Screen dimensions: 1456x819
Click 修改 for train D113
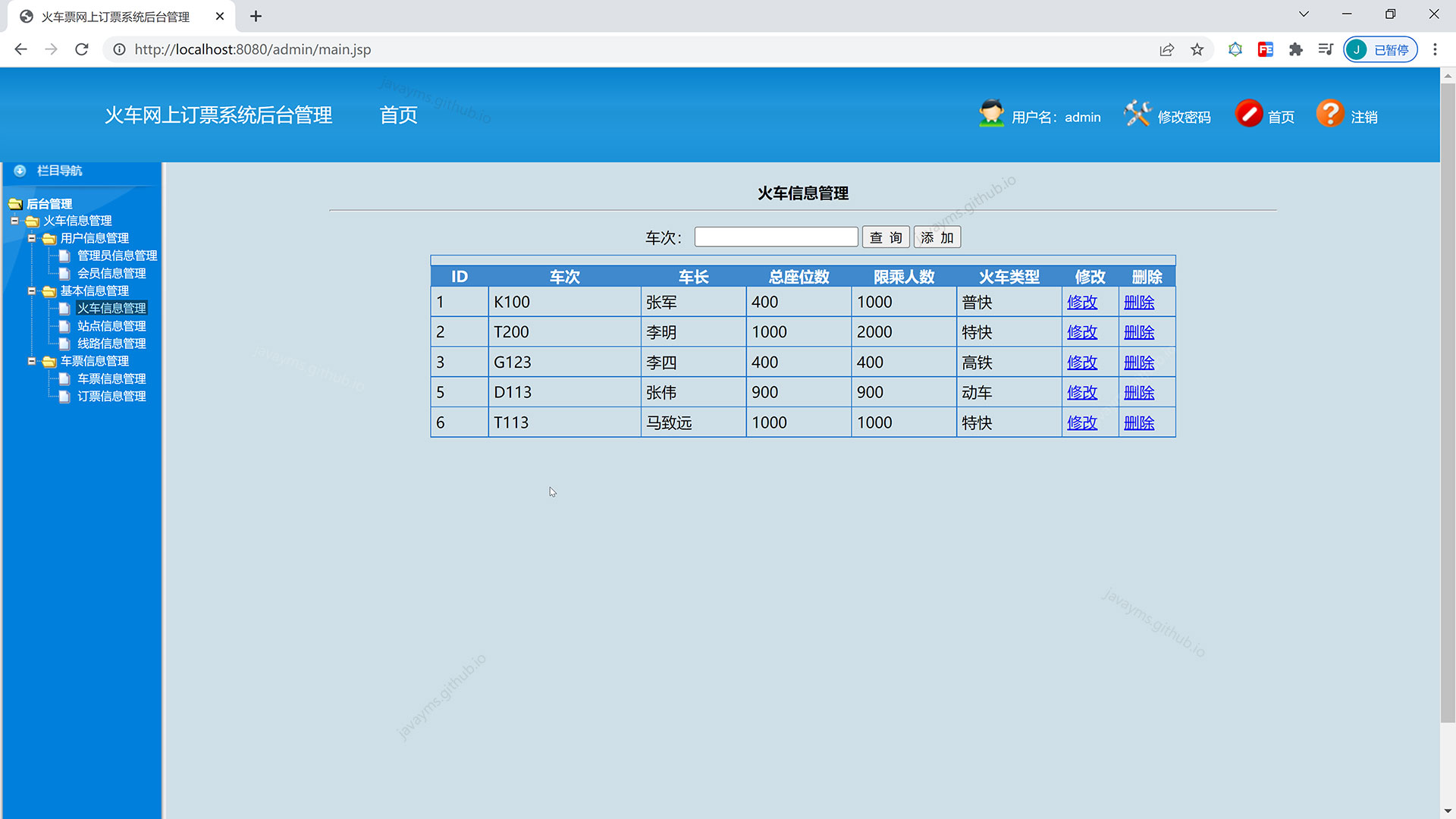[x=1082, y=392]
